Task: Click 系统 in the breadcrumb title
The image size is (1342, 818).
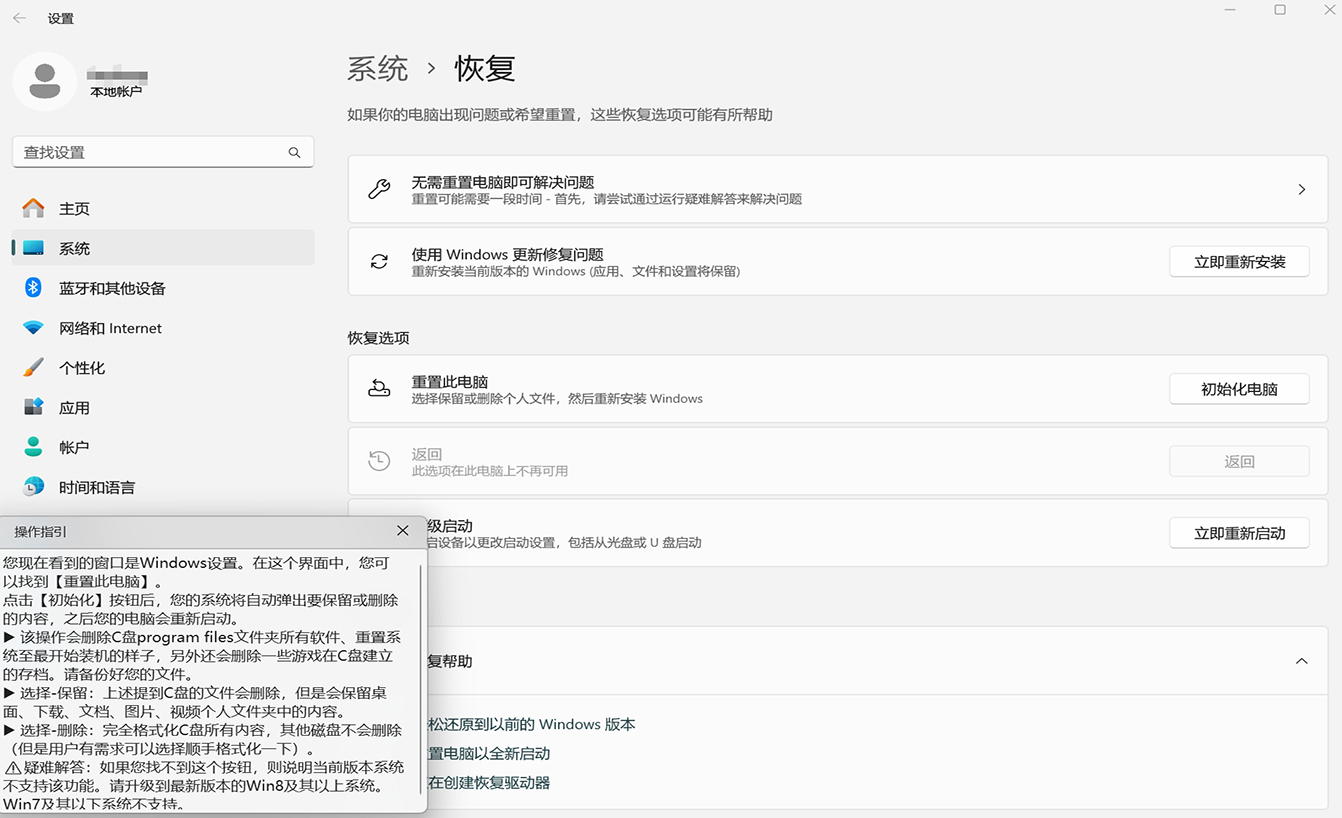Action: click(x=378, y=69)
